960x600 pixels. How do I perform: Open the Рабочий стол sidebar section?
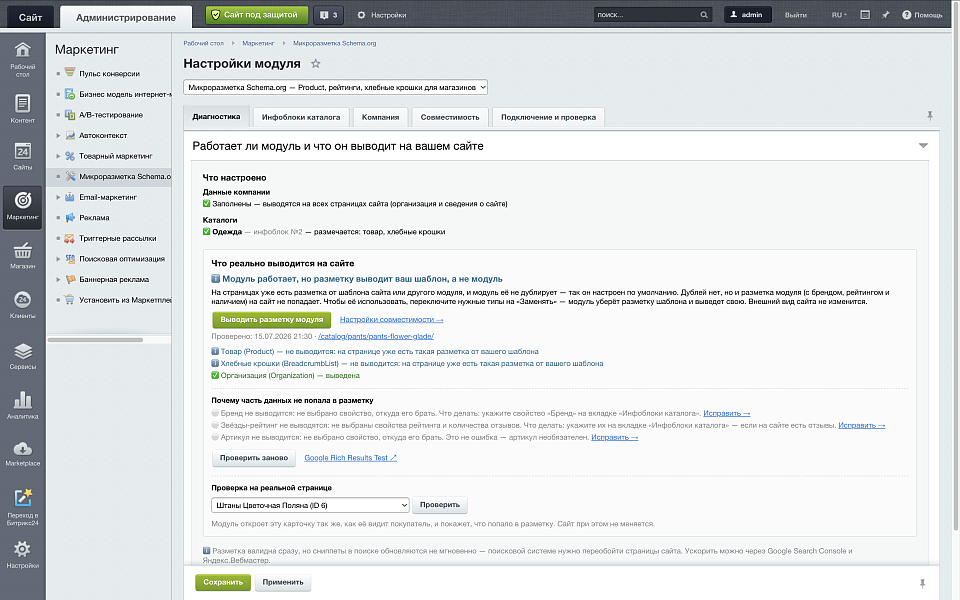click(23, 59)
